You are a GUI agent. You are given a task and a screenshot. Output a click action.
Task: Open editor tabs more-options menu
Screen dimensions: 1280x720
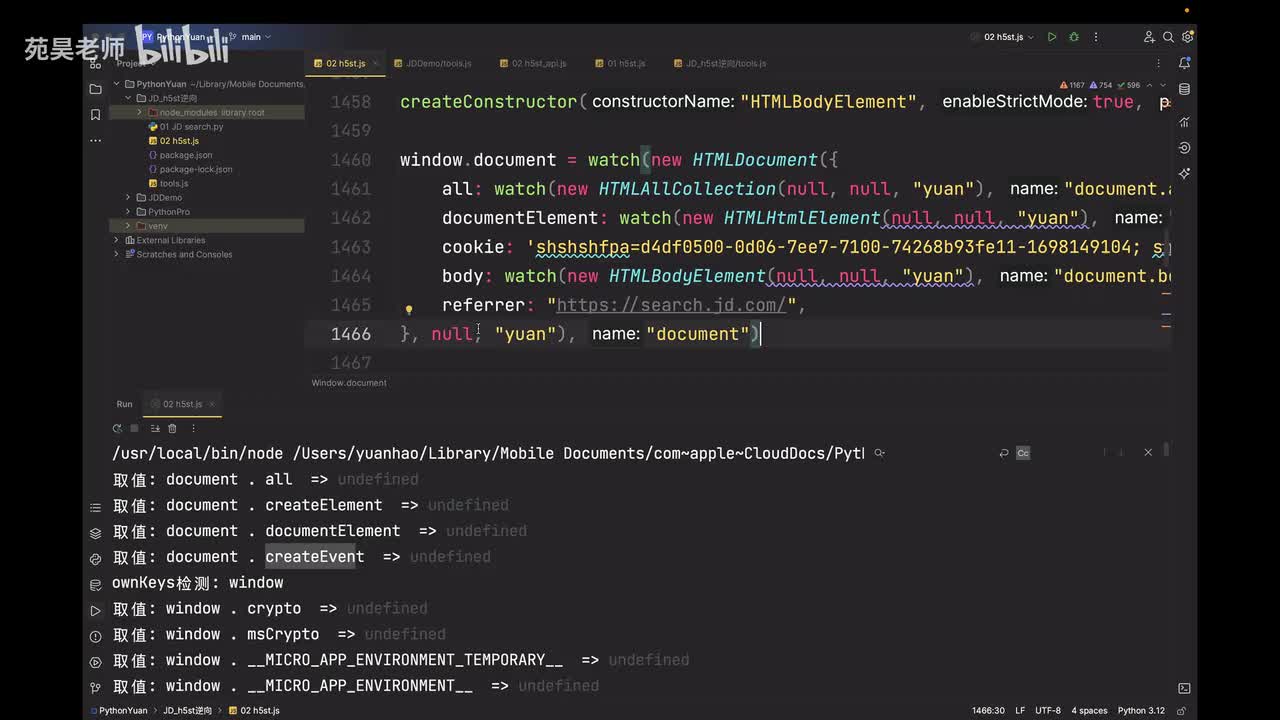(x=1161, y=63)
